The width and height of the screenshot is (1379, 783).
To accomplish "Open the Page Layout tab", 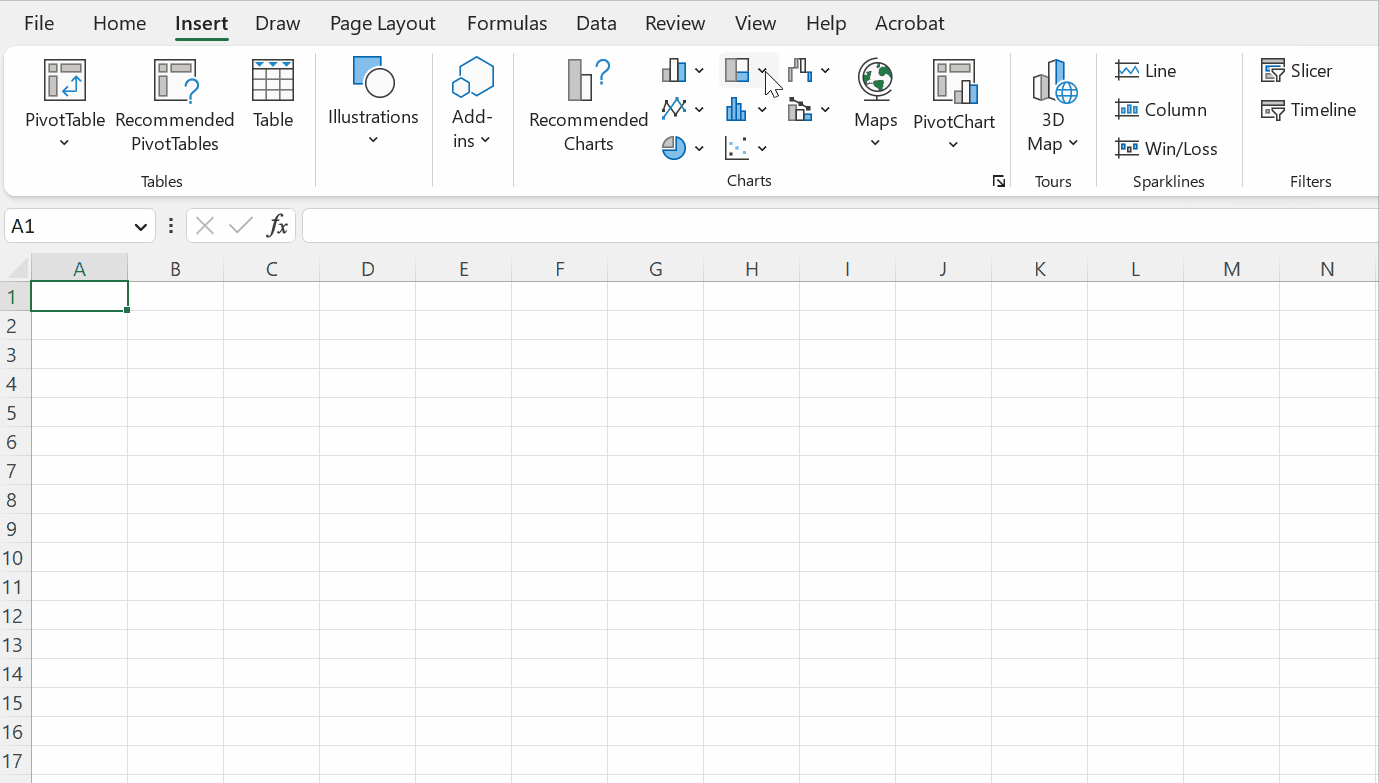I will (x=383, y=23).
